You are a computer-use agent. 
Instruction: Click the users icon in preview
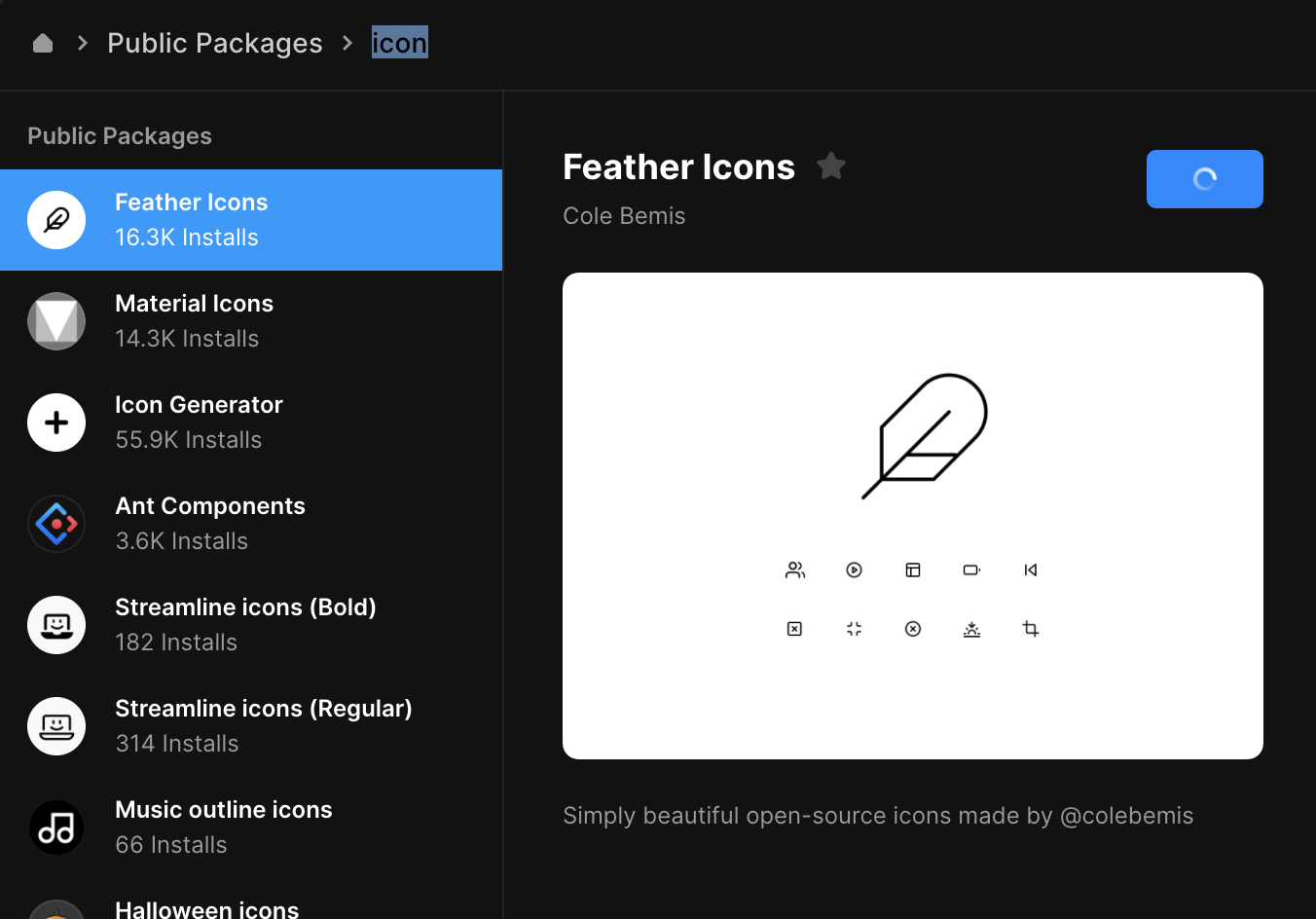(x=795, y=570)
